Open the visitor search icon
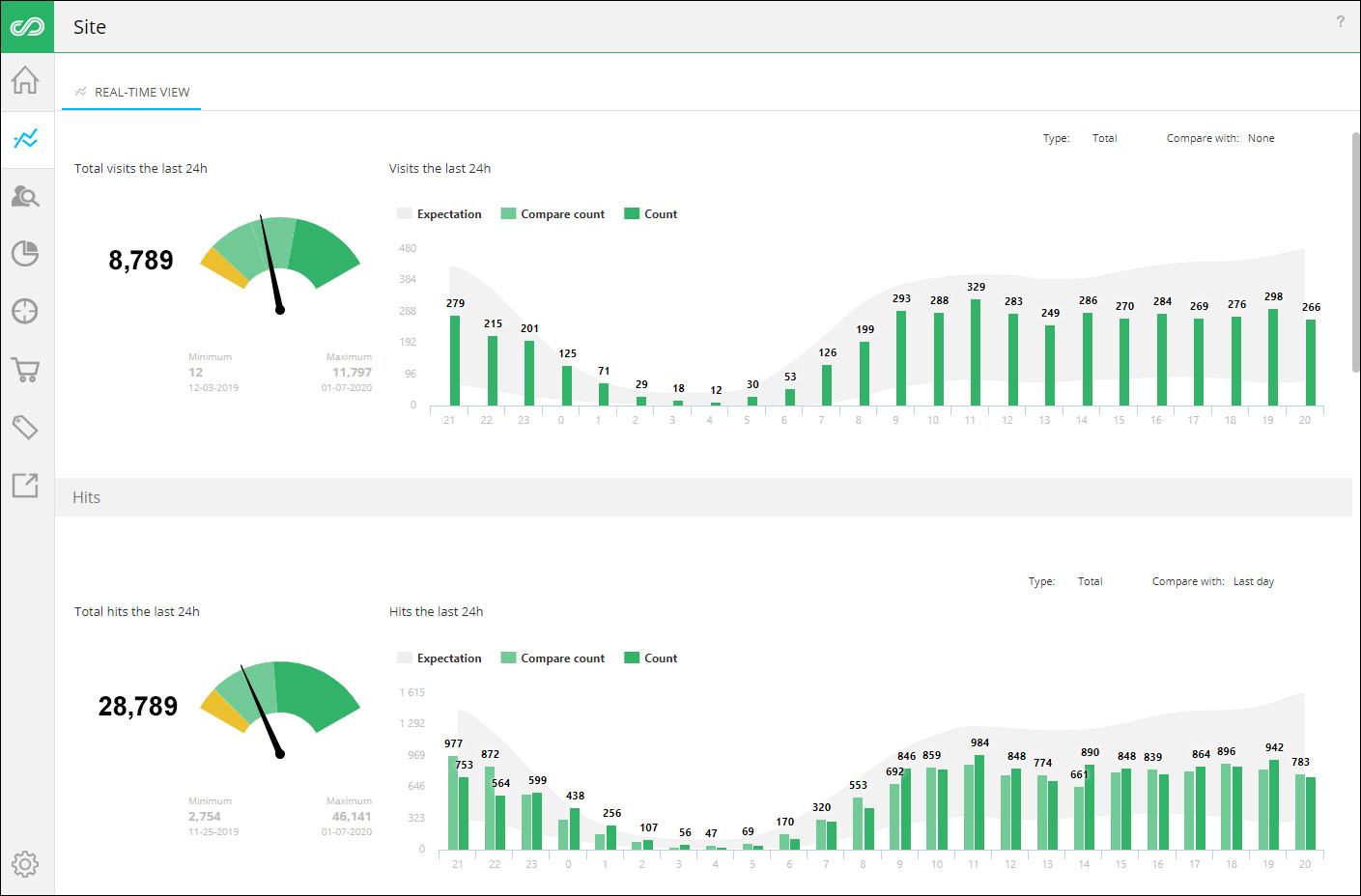 pyautogui.click(x=26, y=196)
